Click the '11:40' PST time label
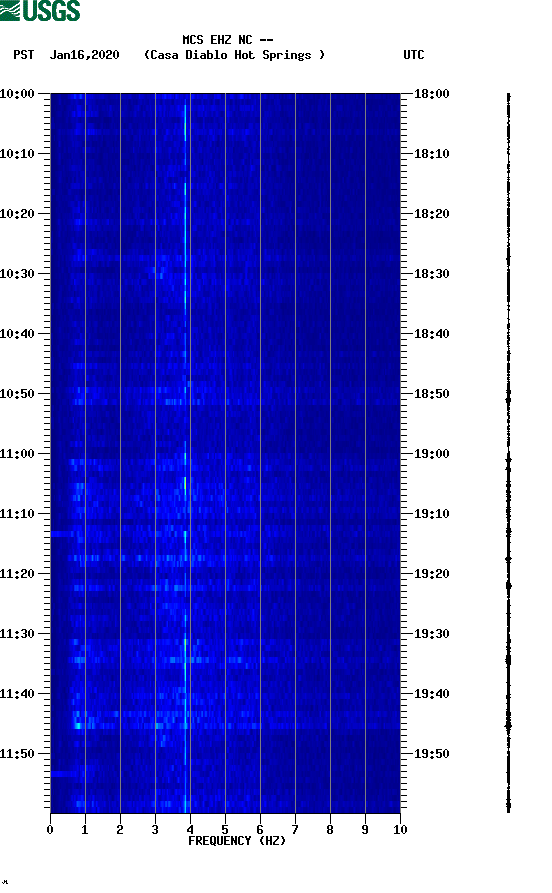The width and height of the screenshot is (552, 893). [x=17, y=694]
